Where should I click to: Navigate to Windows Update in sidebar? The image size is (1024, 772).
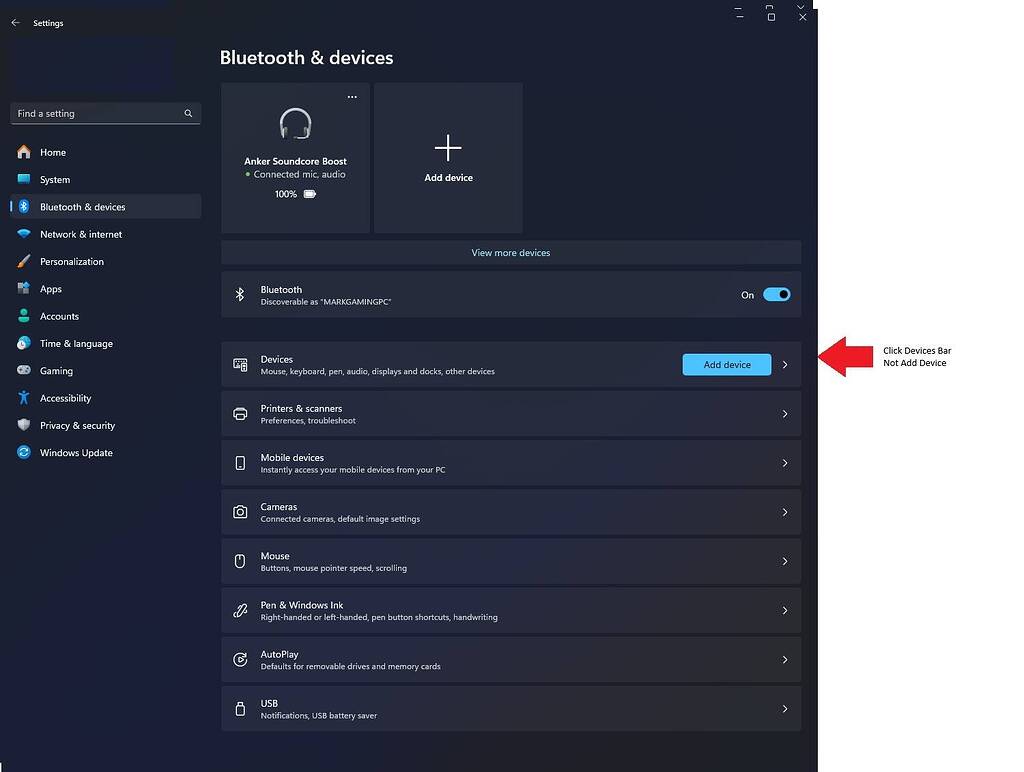(x=106, y=453)
